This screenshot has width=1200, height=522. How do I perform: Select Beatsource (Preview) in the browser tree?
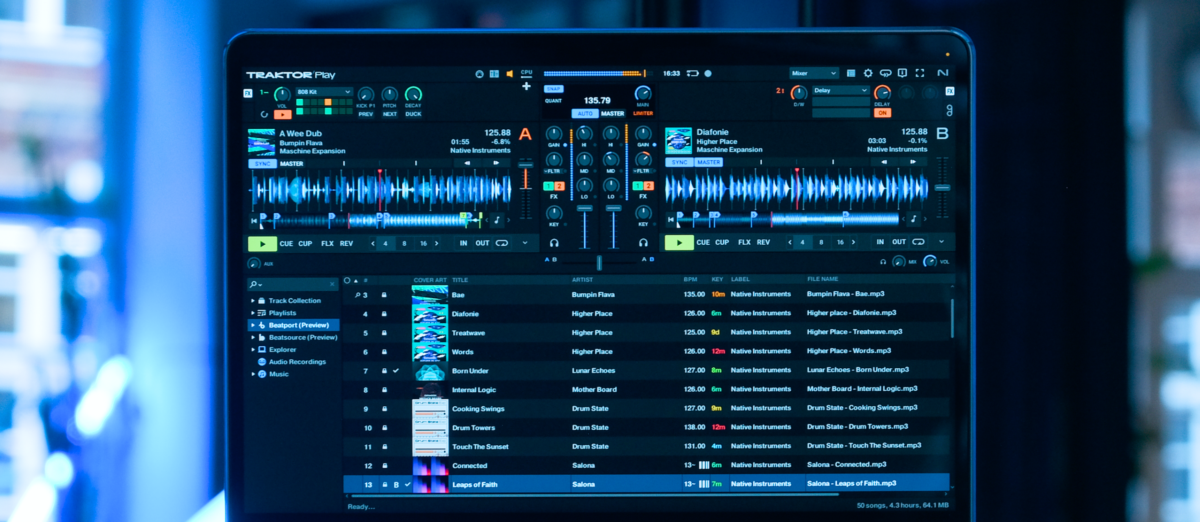[302, 337]
